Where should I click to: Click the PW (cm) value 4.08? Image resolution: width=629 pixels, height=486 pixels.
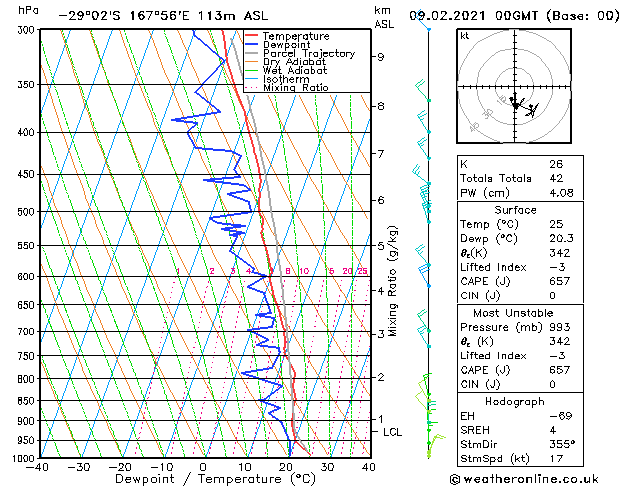561,193
